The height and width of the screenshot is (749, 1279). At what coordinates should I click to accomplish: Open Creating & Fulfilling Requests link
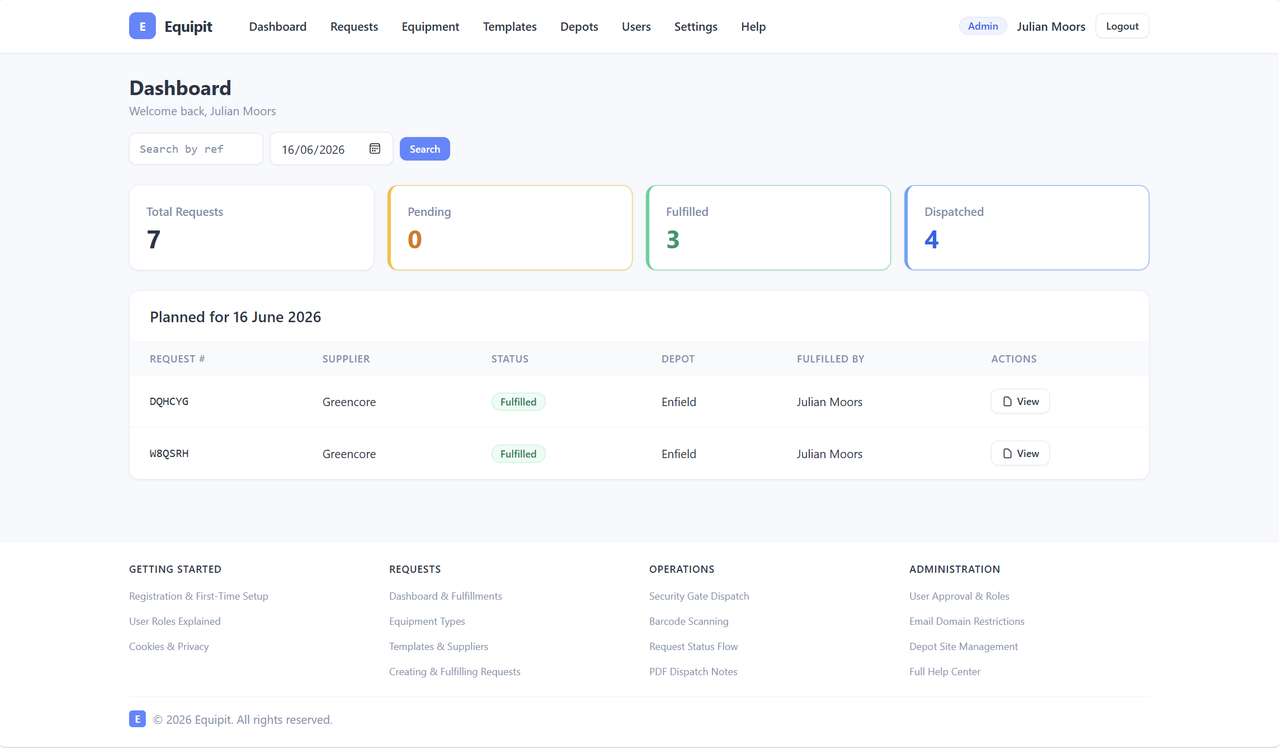pyautogui.click(x=455, y=671)
